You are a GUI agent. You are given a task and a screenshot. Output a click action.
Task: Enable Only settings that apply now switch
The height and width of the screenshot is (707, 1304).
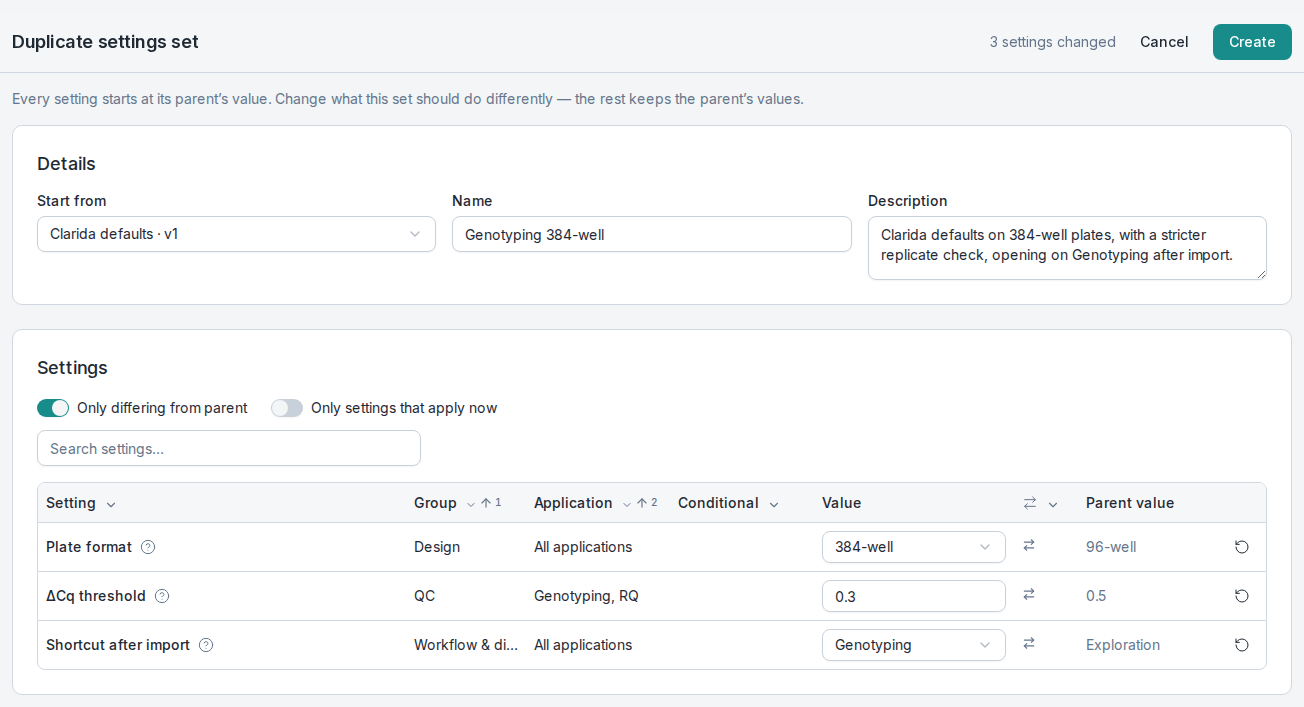(287, 408)
